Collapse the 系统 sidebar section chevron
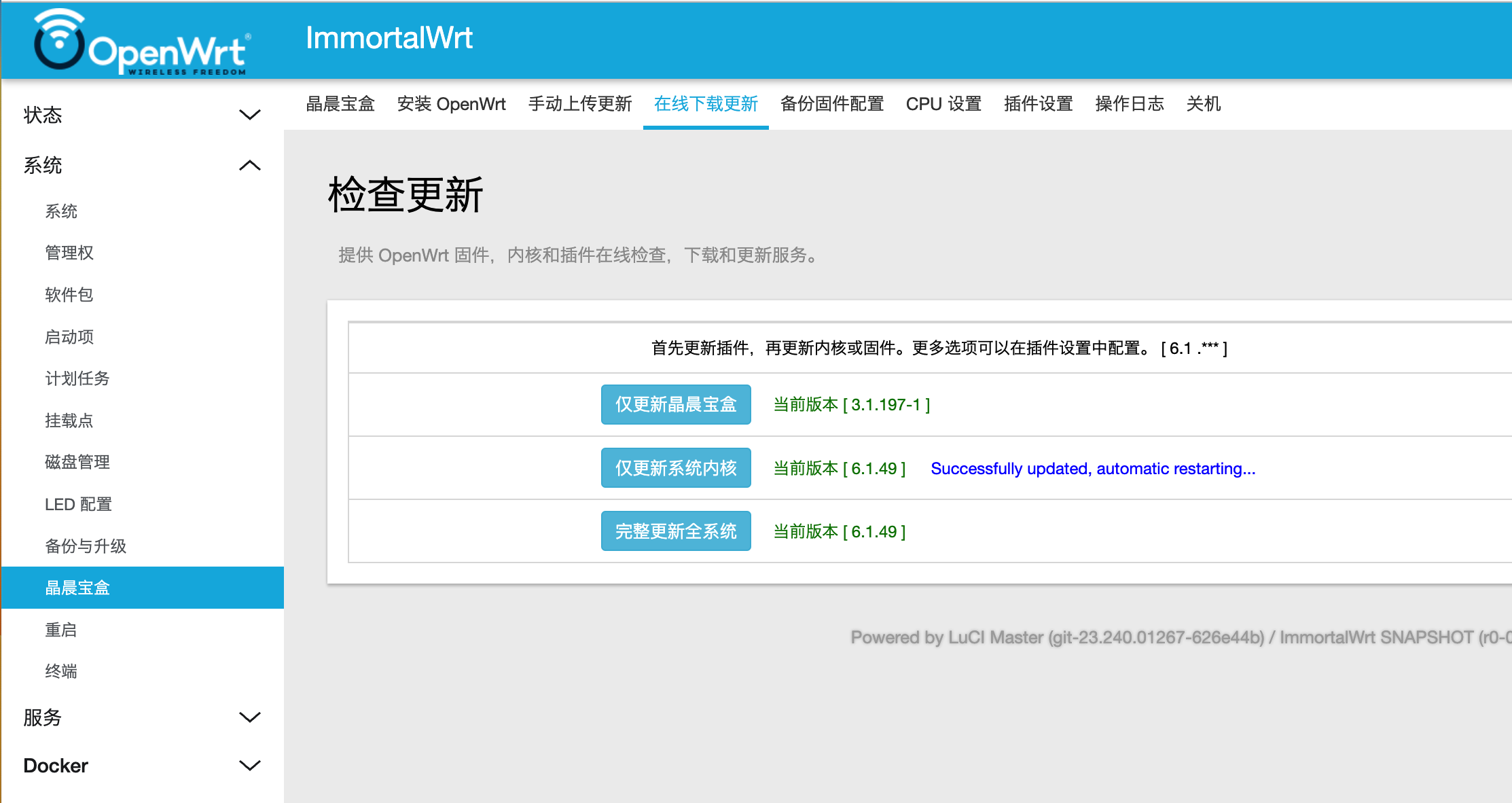Image resolution: width=1512 pixels, height=803 pixels. tap(250, 165)
